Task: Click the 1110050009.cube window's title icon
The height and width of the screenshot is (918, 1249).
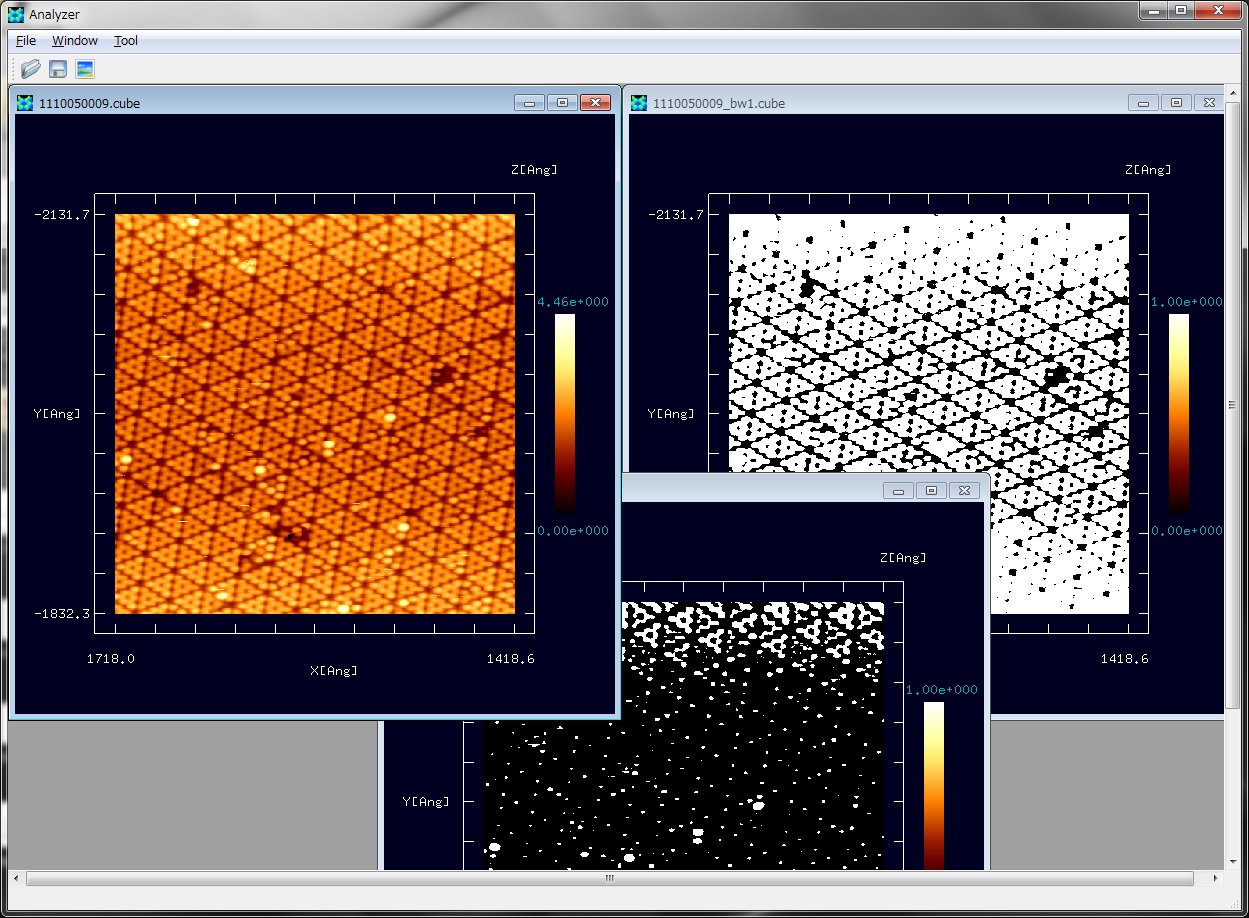Action: [x=25, y=102]
